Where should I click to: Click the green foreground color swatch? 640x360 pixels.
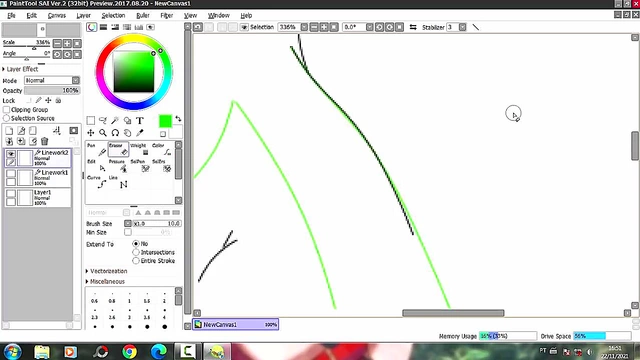(x=165, y=121)
